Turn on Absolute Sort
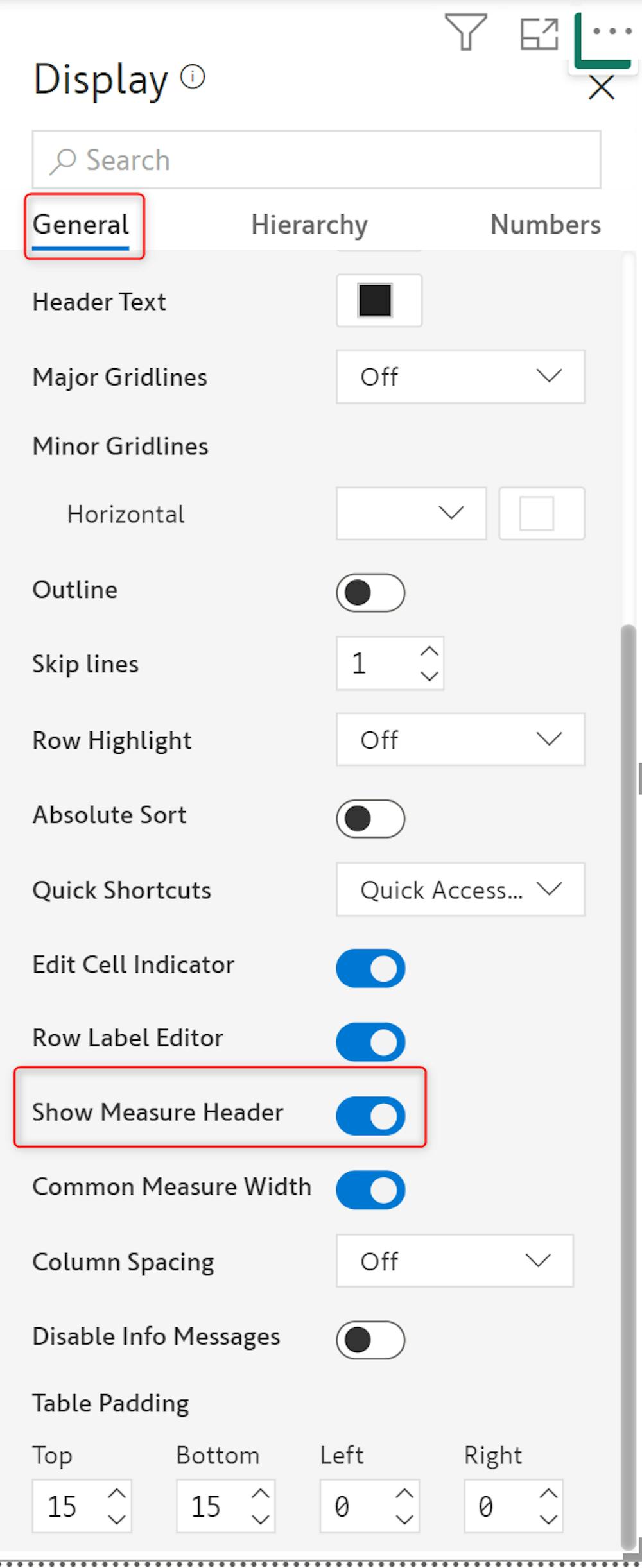Image resolution: width=642 pixels, height=1568 pixels. click(x=370, y=818)
